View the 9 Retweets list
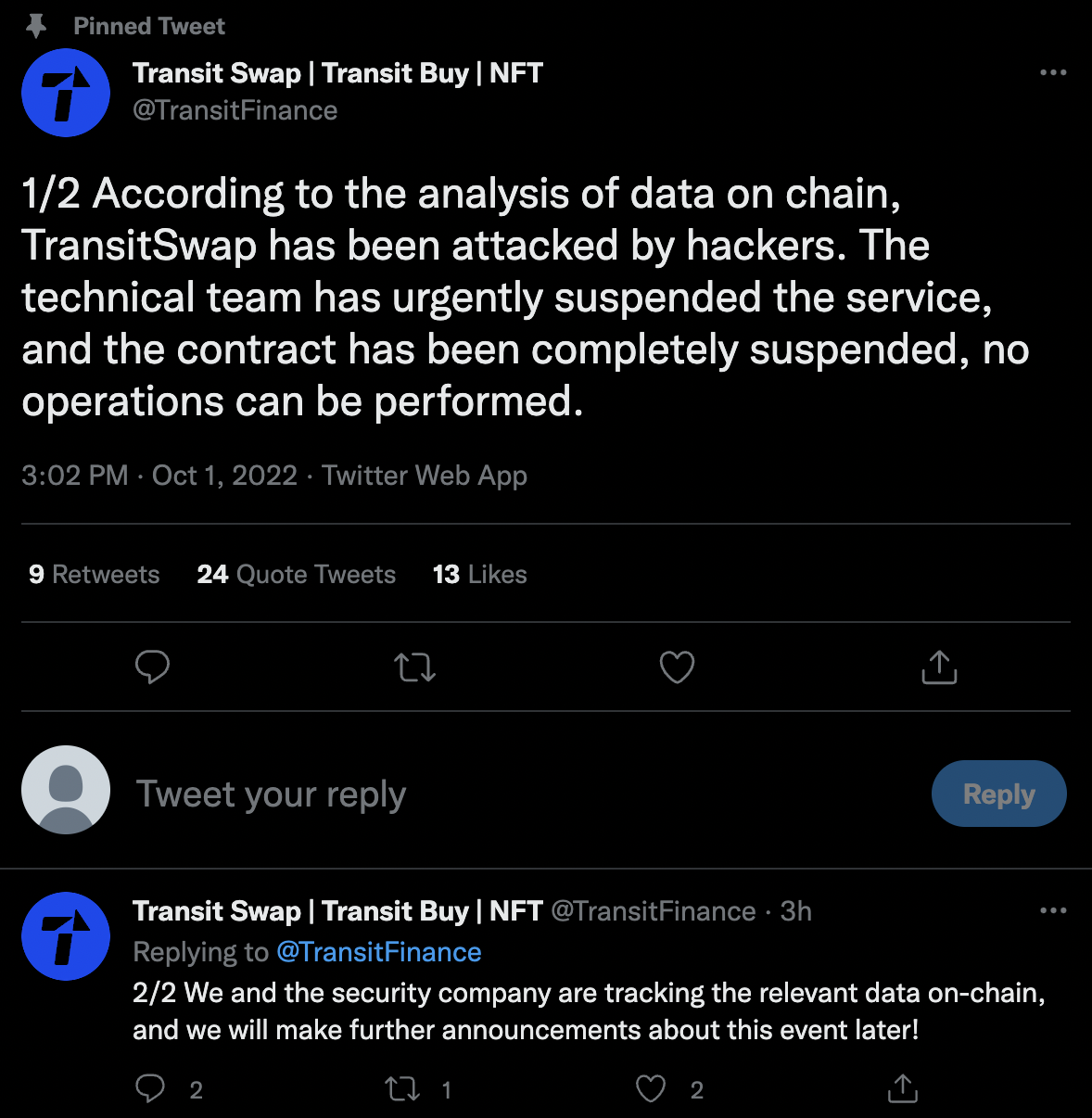This screenshot has width=1092, height=1118. [x=94, y=575]
